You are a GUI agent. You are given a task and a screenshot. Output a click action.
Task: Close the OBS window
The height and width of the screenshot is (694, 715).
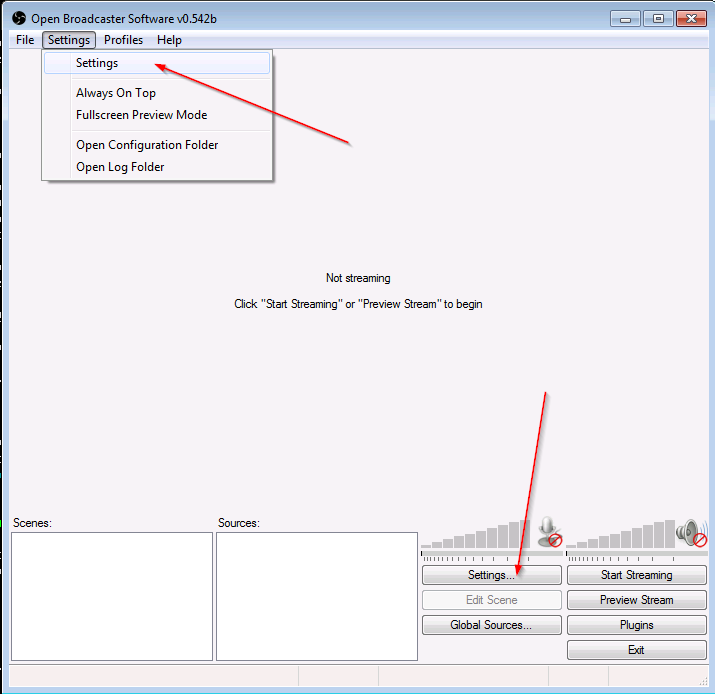[x=691, y=19]
